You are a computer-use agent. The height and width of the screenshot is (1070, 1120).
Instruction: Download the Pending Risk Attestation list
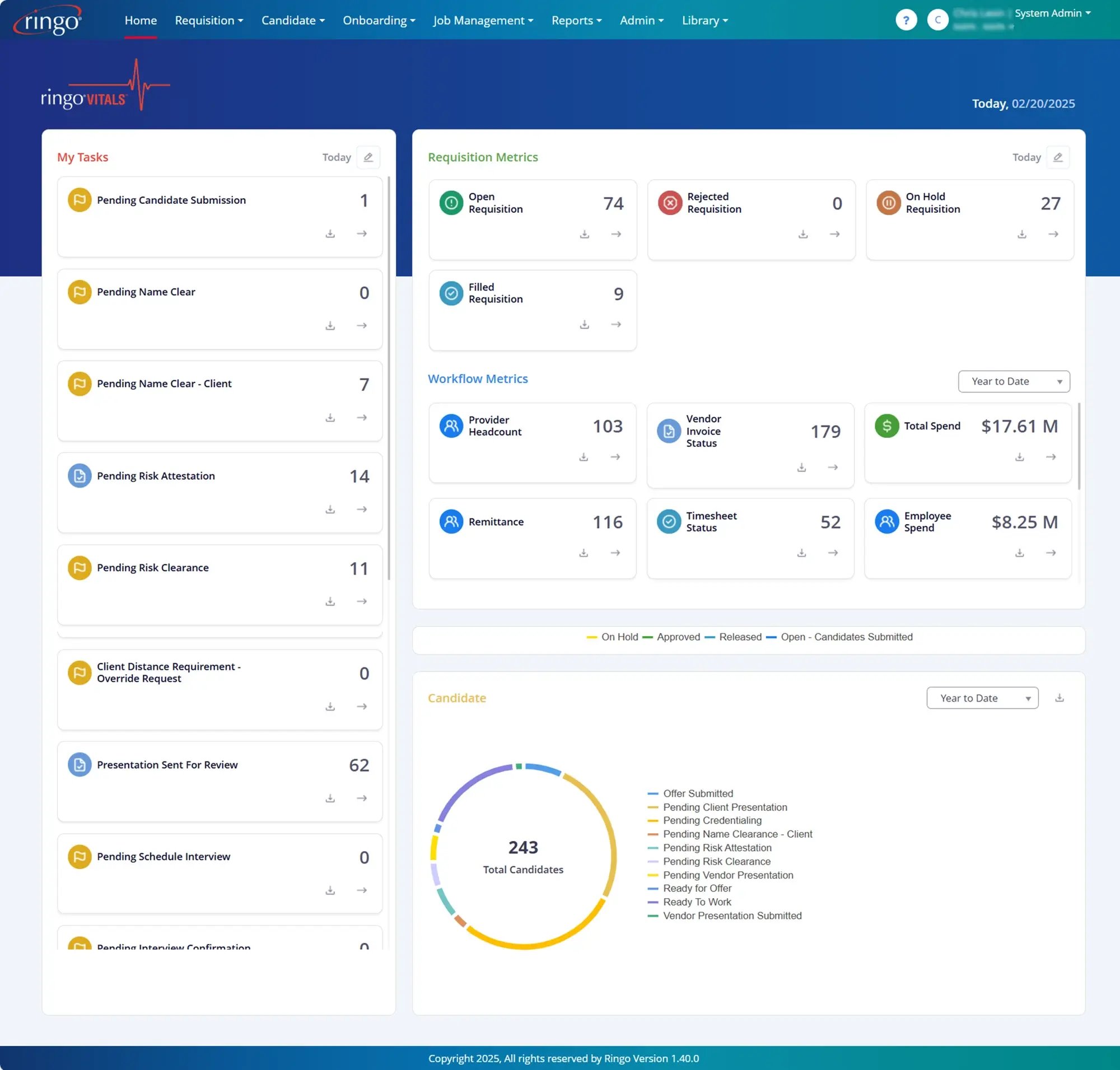(x=330, y=510)
